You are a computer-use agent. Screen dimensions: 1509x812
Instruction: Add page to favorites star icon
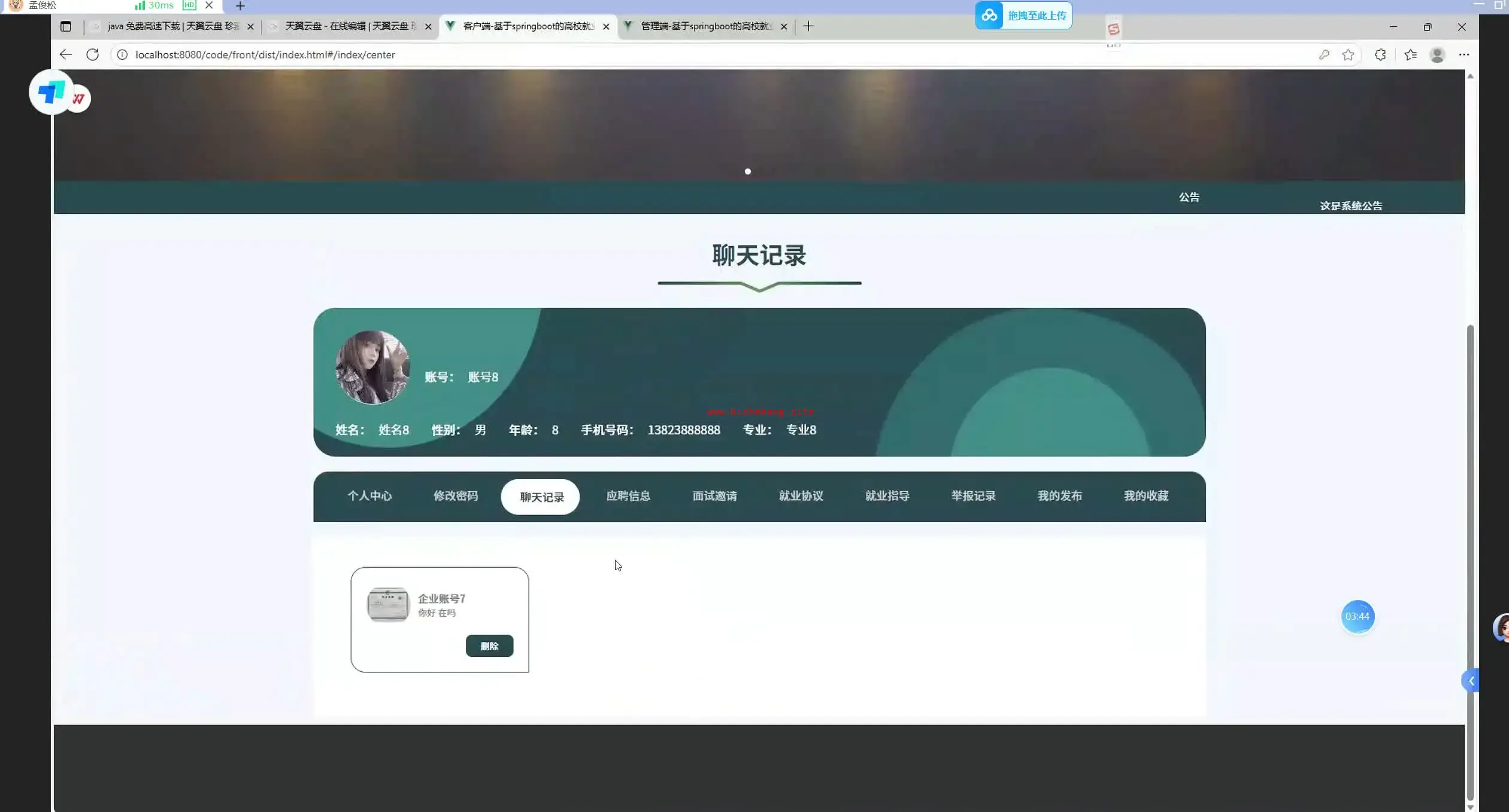1348,54
